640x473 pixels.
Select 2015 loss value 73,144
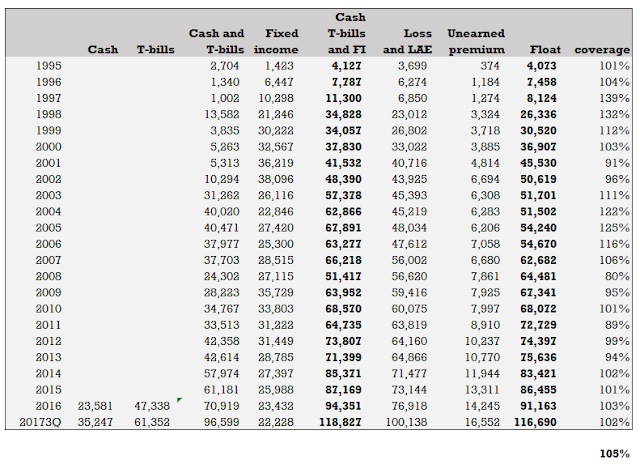[409, 390]
